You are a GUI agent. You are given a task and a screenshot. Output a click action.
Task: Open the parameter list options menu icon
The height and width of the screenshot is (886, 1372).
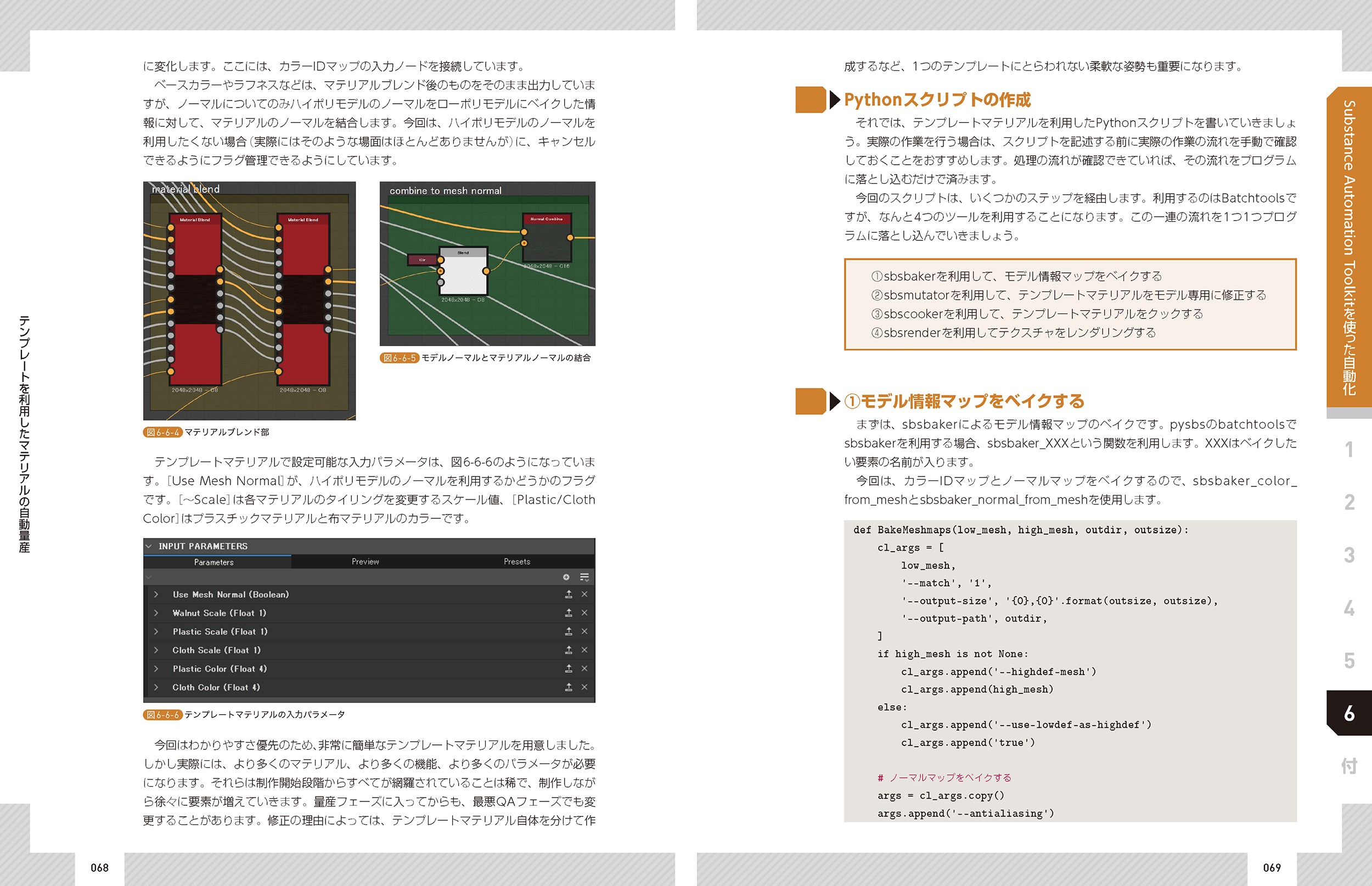pyautogui.click(x=584, y=577)
